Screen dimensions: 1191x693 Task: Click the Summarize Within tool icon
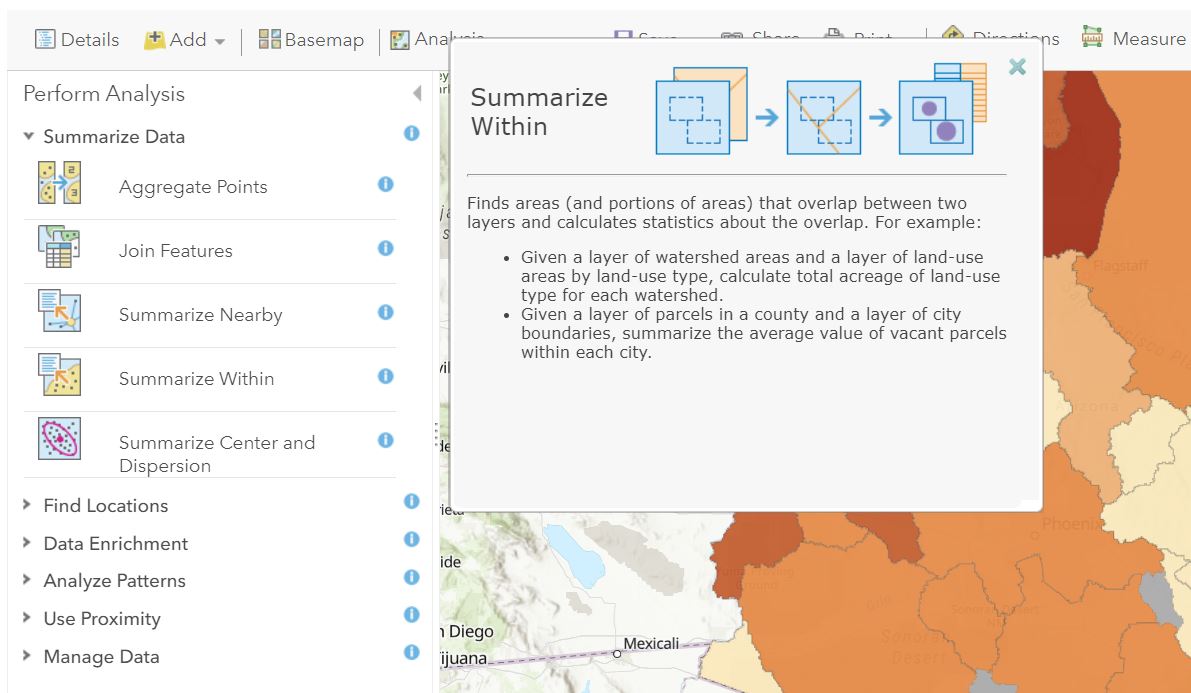pos(59,375)
